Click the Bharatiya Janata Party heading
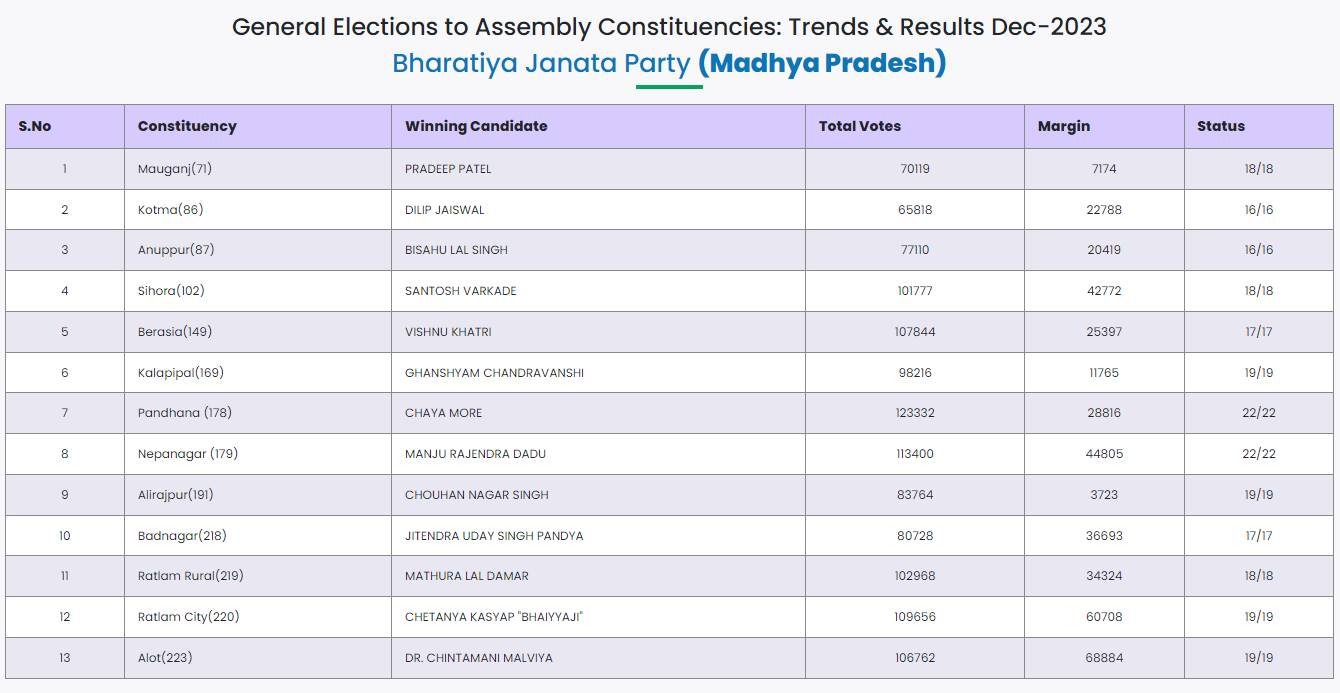Viewport: 1340px width, 693px height. (541, 64)
